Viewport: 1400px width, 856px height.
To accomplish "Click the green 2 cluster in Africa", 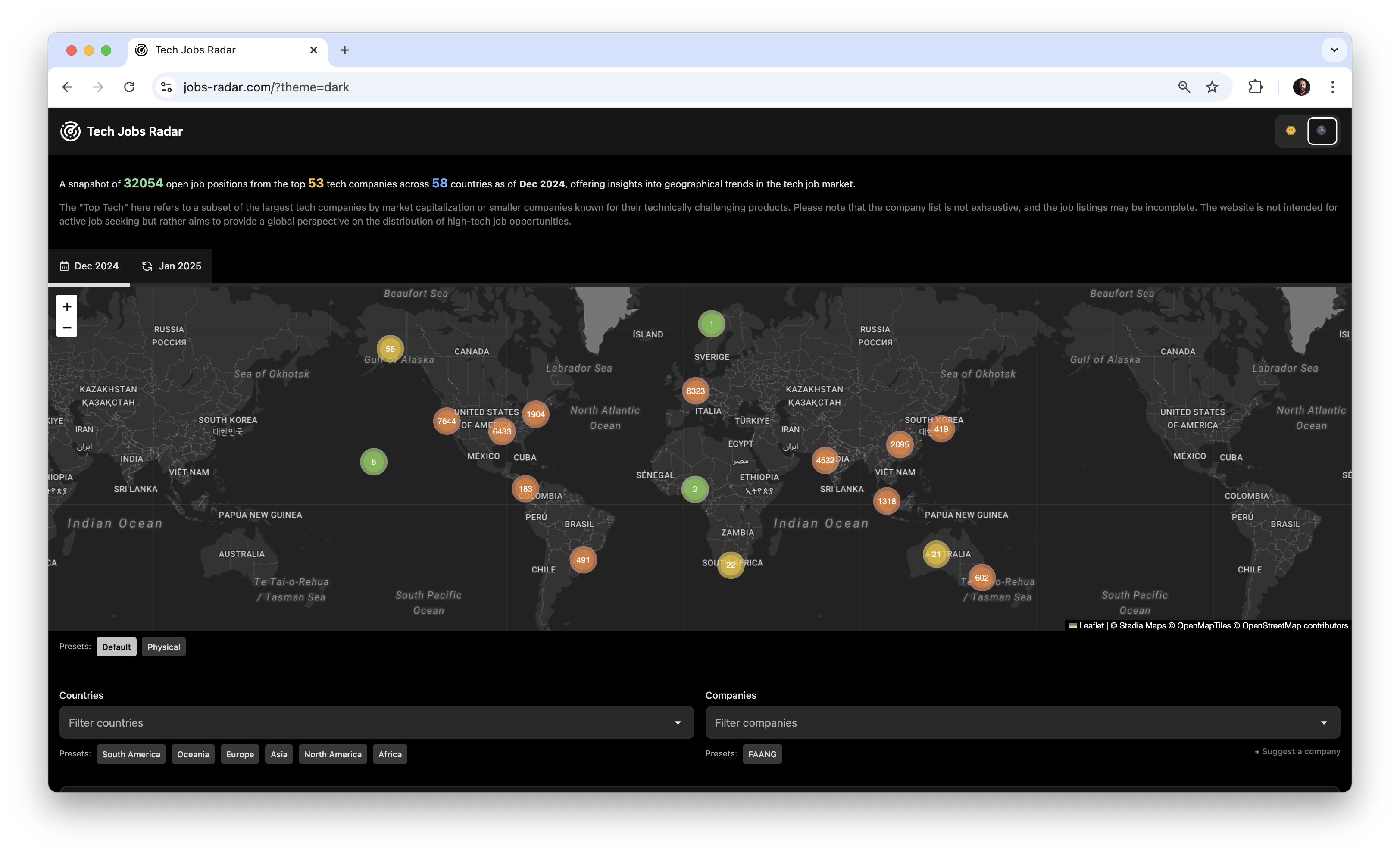I will (x=695, y=489).
